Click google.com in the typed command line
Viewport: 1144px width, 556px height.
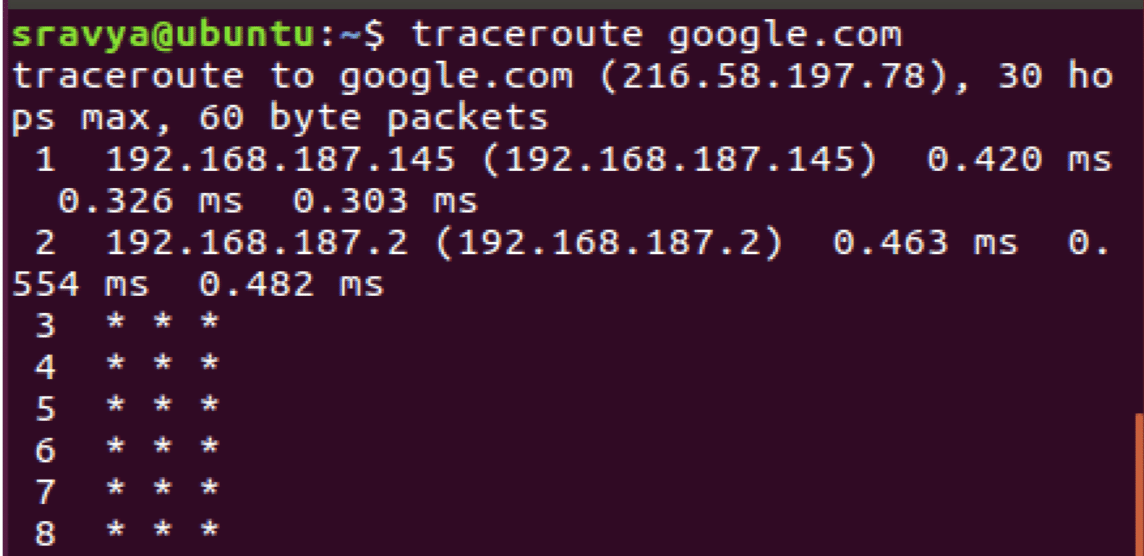pyautogui.click(x=784, y=36)
